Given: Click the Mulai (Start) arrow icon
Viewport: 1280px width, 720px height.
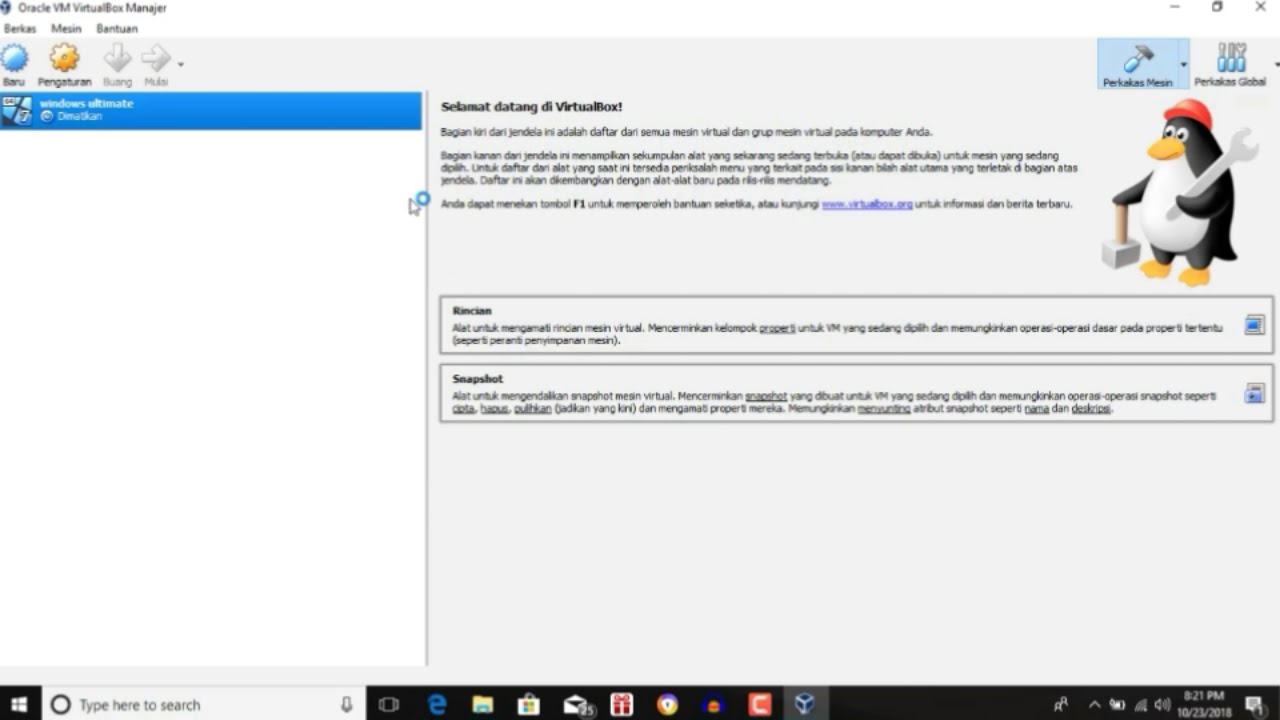Looking at the screenshot, I should pyautogui.click(x=155, y=58).
